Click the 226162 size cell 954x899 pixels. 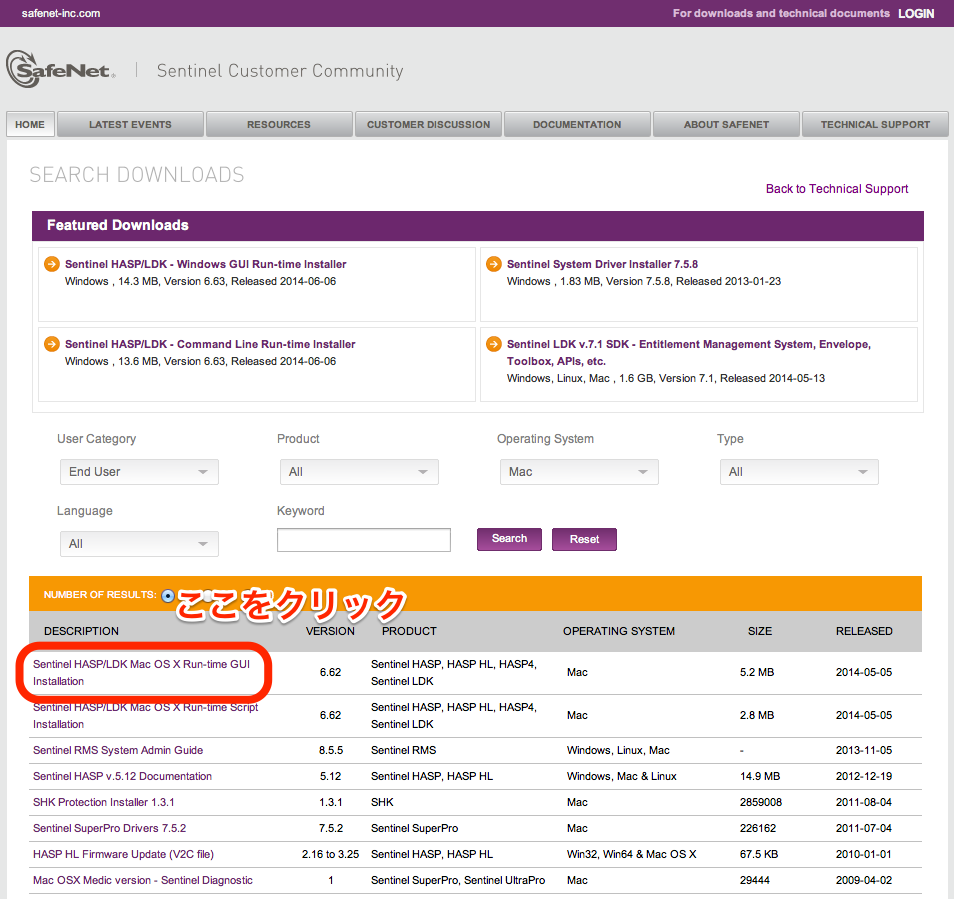coord(757,828)
